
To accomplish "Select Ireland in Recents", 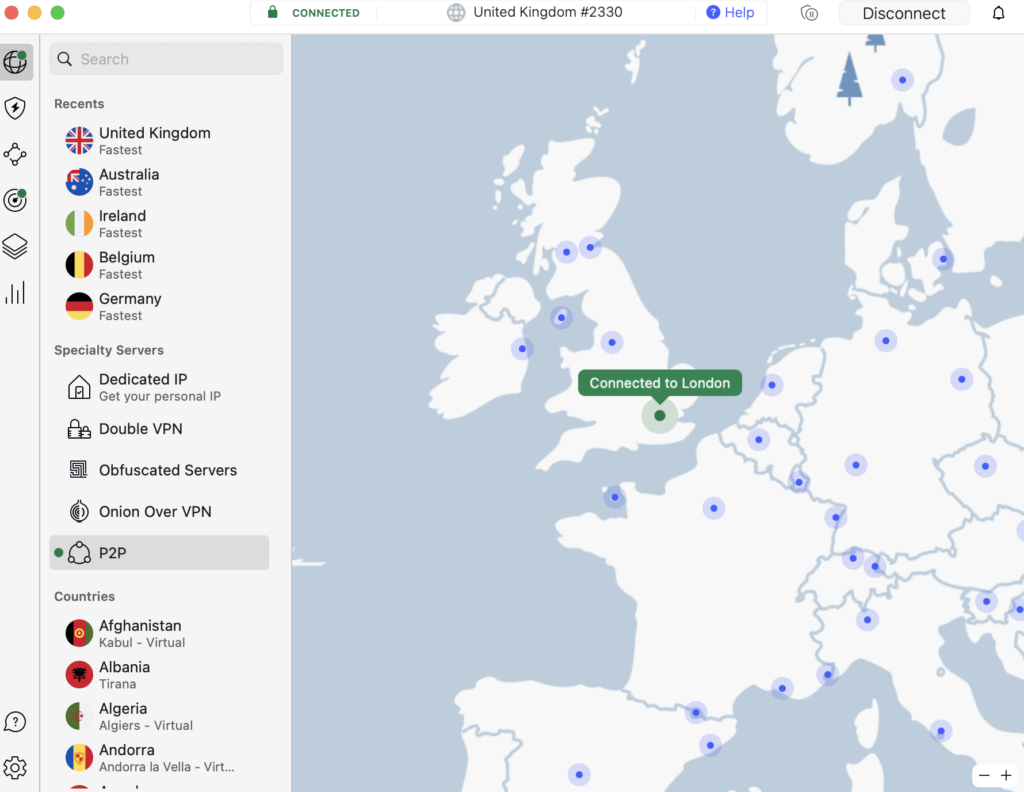I will tap(159, 223).
